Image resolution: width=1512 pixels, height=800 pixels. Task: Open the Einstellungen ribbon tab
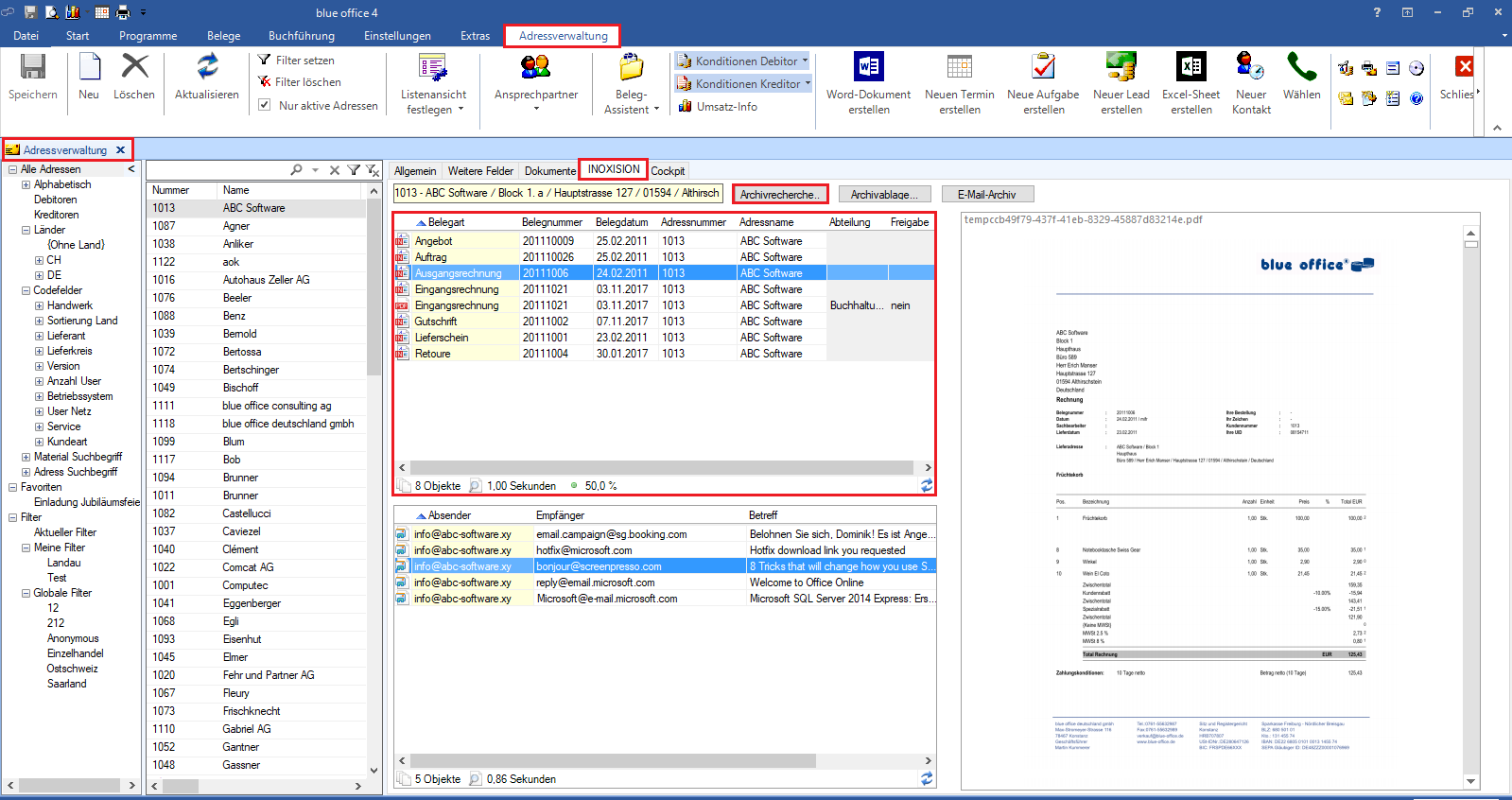[x=397, y=36]
